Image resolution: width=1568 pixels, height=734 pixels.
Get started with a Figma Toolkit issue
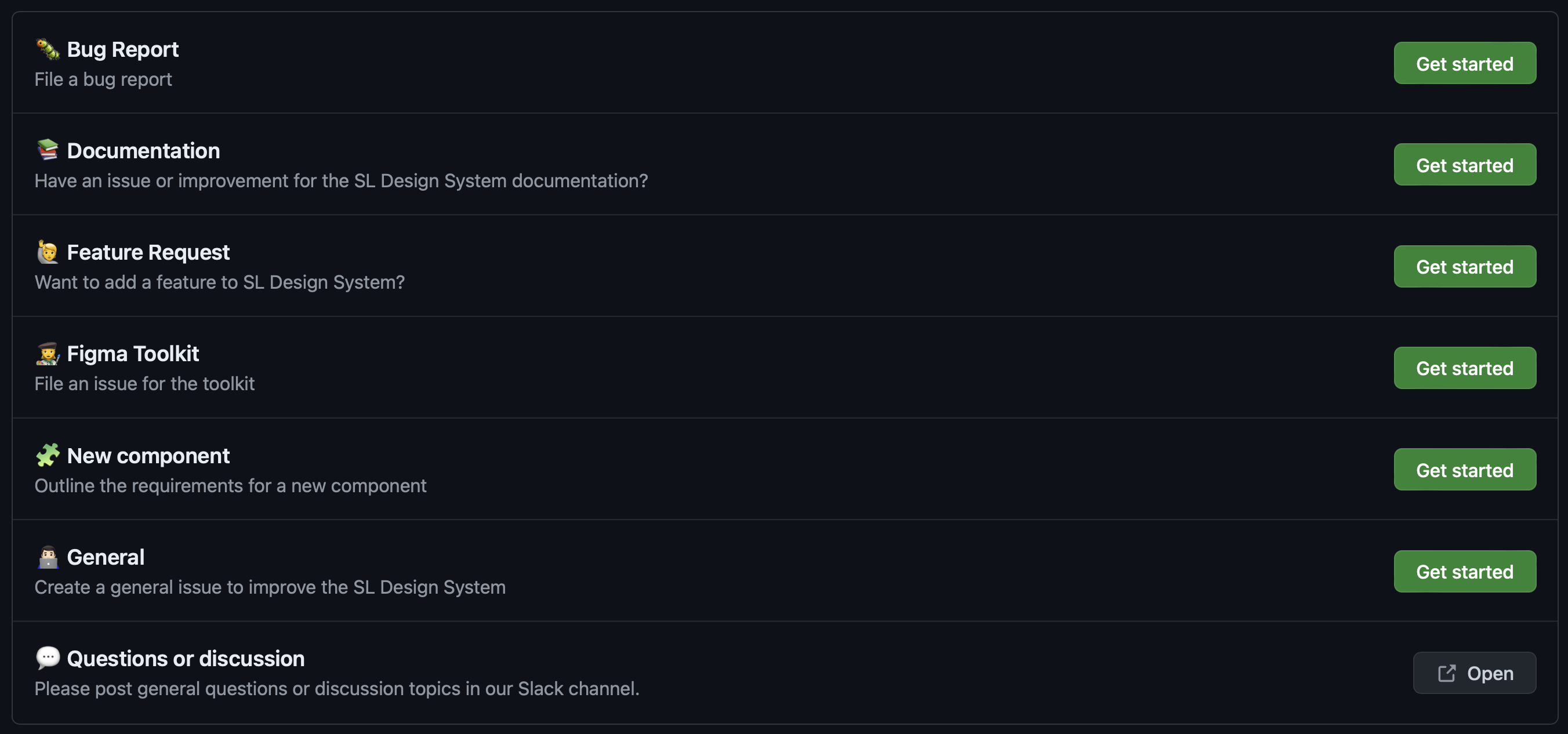tap(1465, 368)
